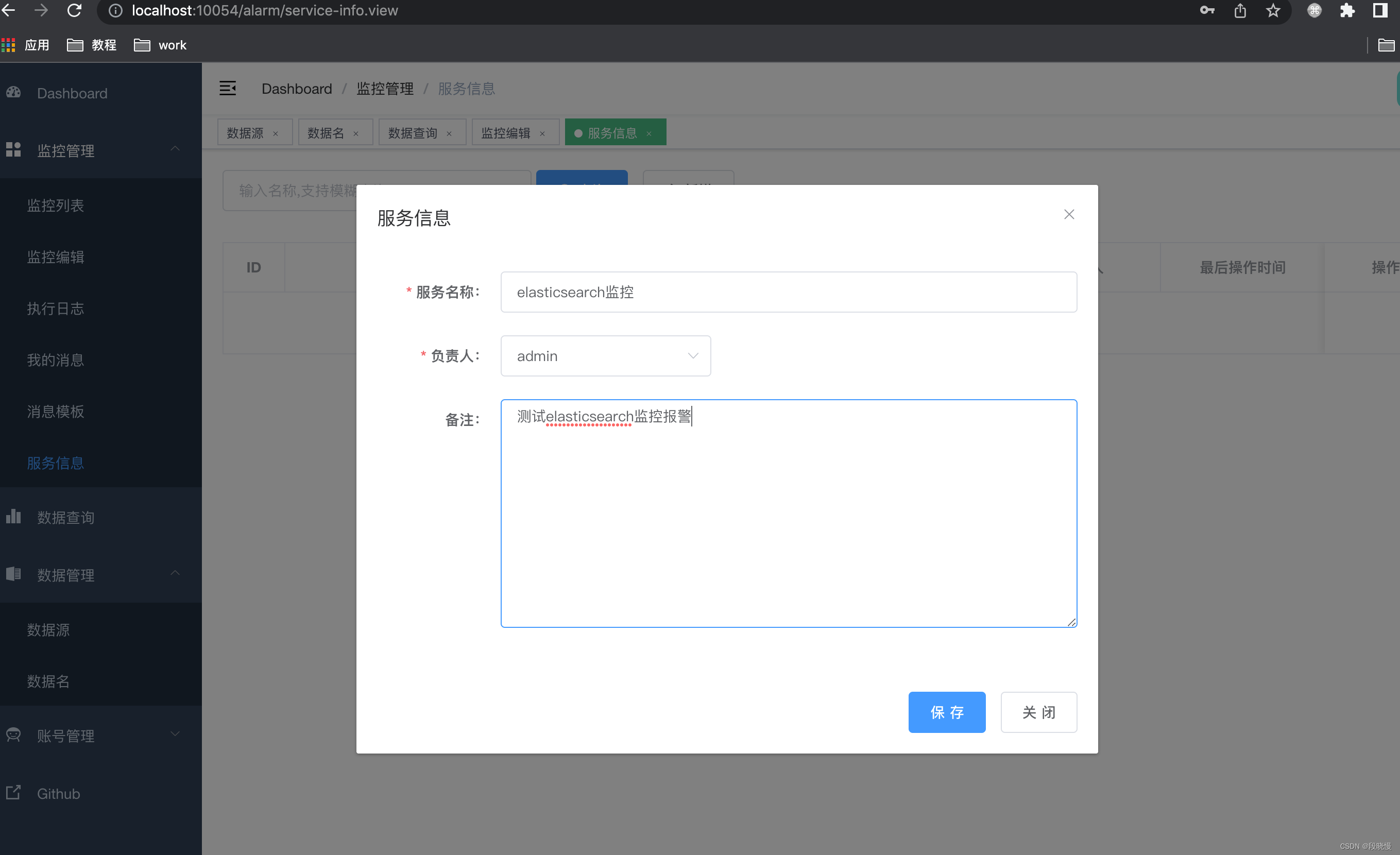Image resolution: width=1400 pixels, height=855 pixels.
Task: Click the site info icon in address bar
Action: coord(115,11)
